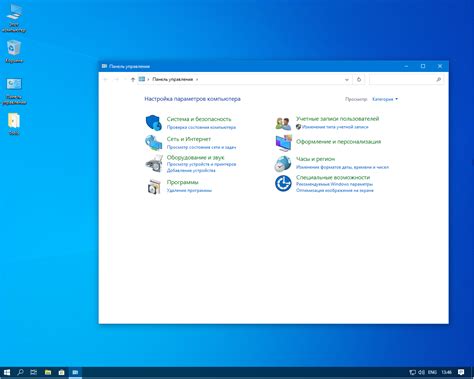Open Microsoft Store from taskbar
The image size is (474, 379).
pos(61,372)
